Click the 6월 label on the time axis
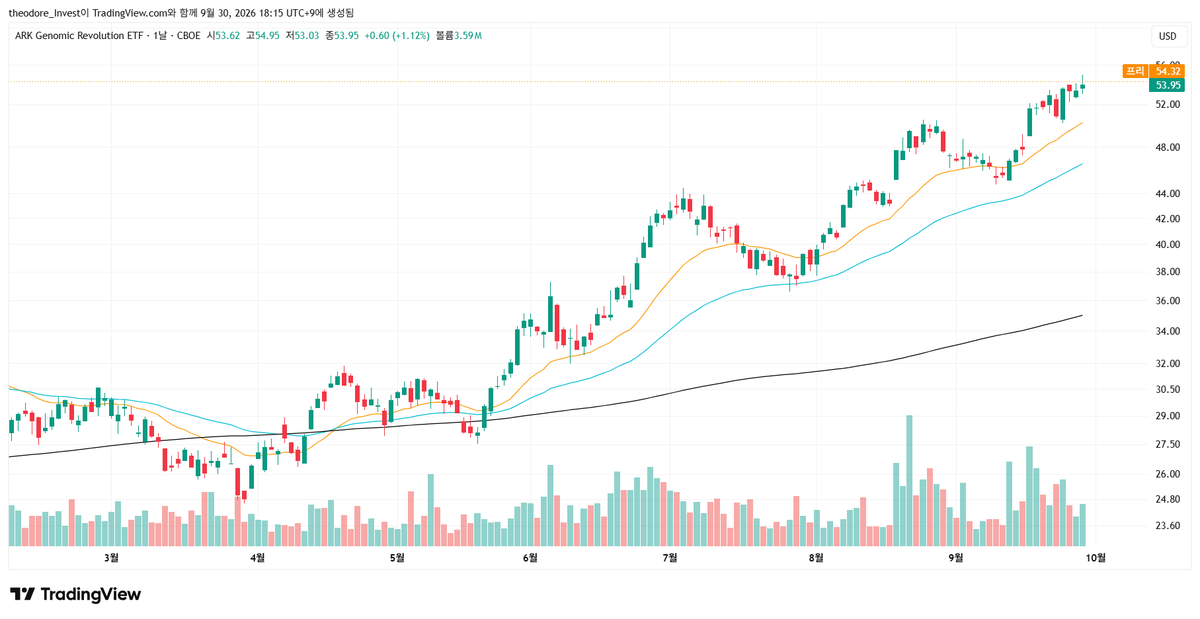The height and width of the screenshot is (619, 1200). [530, 557]
